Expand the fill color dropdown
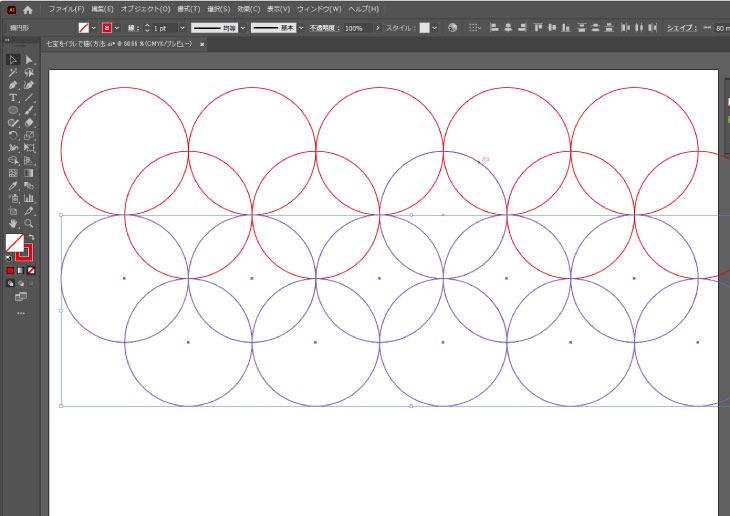Image resolution: width=730 pixels, height=516 pixels. click(94, 28)
